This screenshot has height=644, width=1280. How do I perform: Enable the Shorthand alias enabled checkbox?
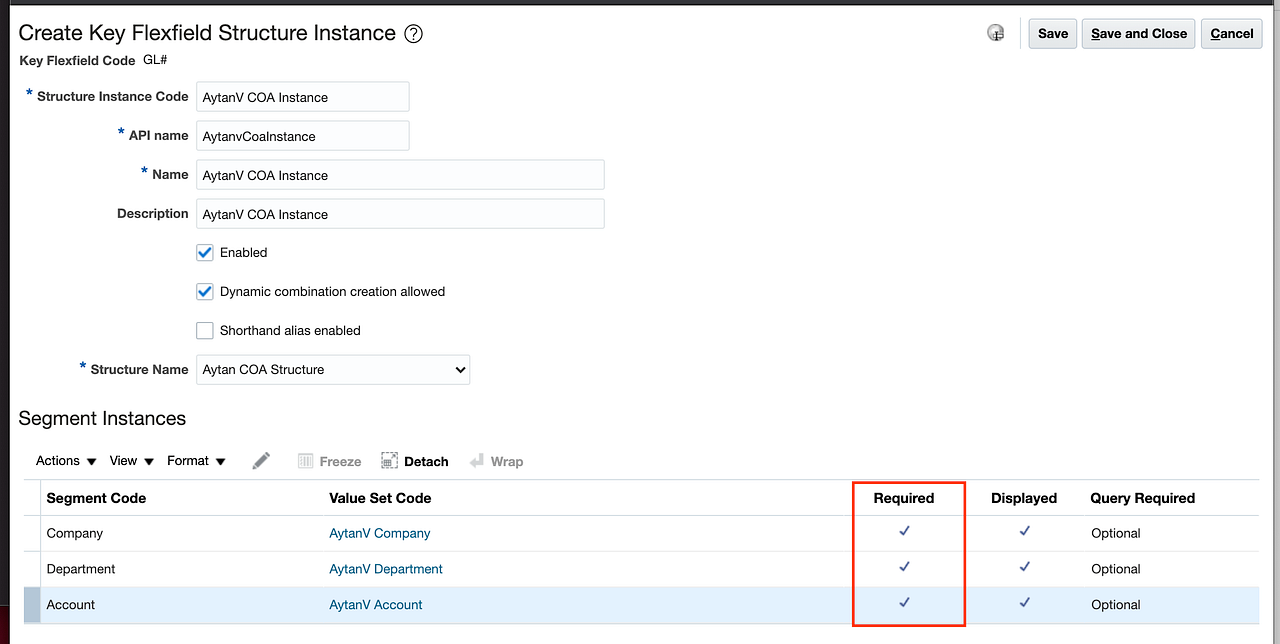point(204,330)
